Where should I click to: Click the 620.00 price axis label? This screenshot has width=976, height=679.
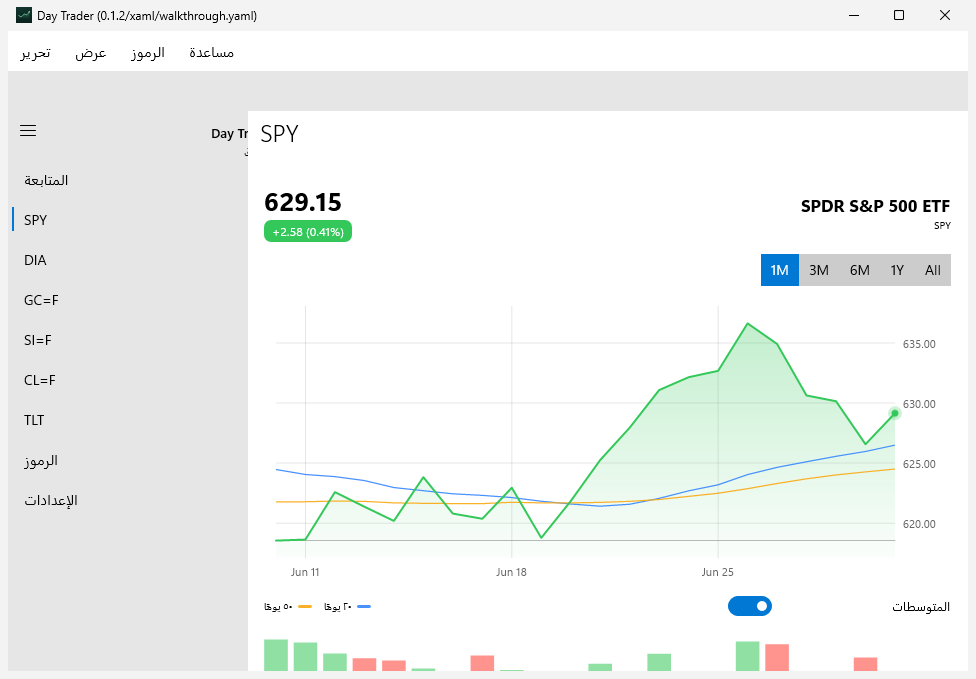pyautogui.click(x=919, y=524)
